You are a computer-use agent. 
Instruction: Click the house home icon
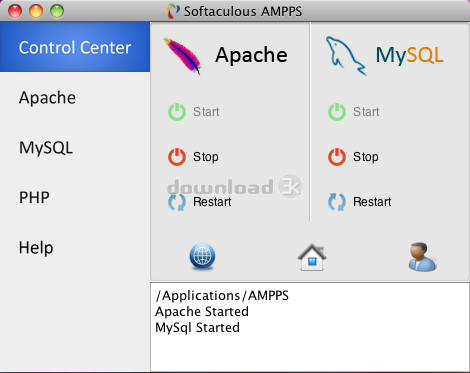click(x=312, y=257)
